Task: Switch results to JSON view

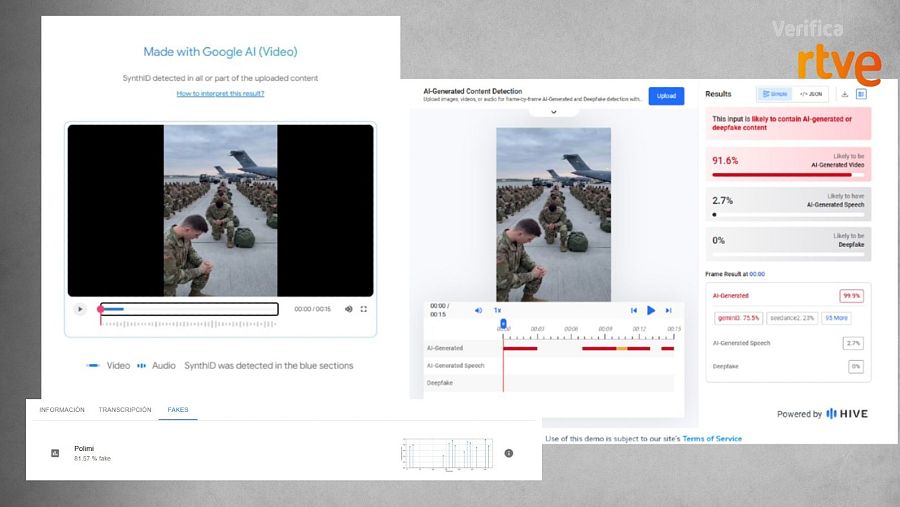Action: 811,94
